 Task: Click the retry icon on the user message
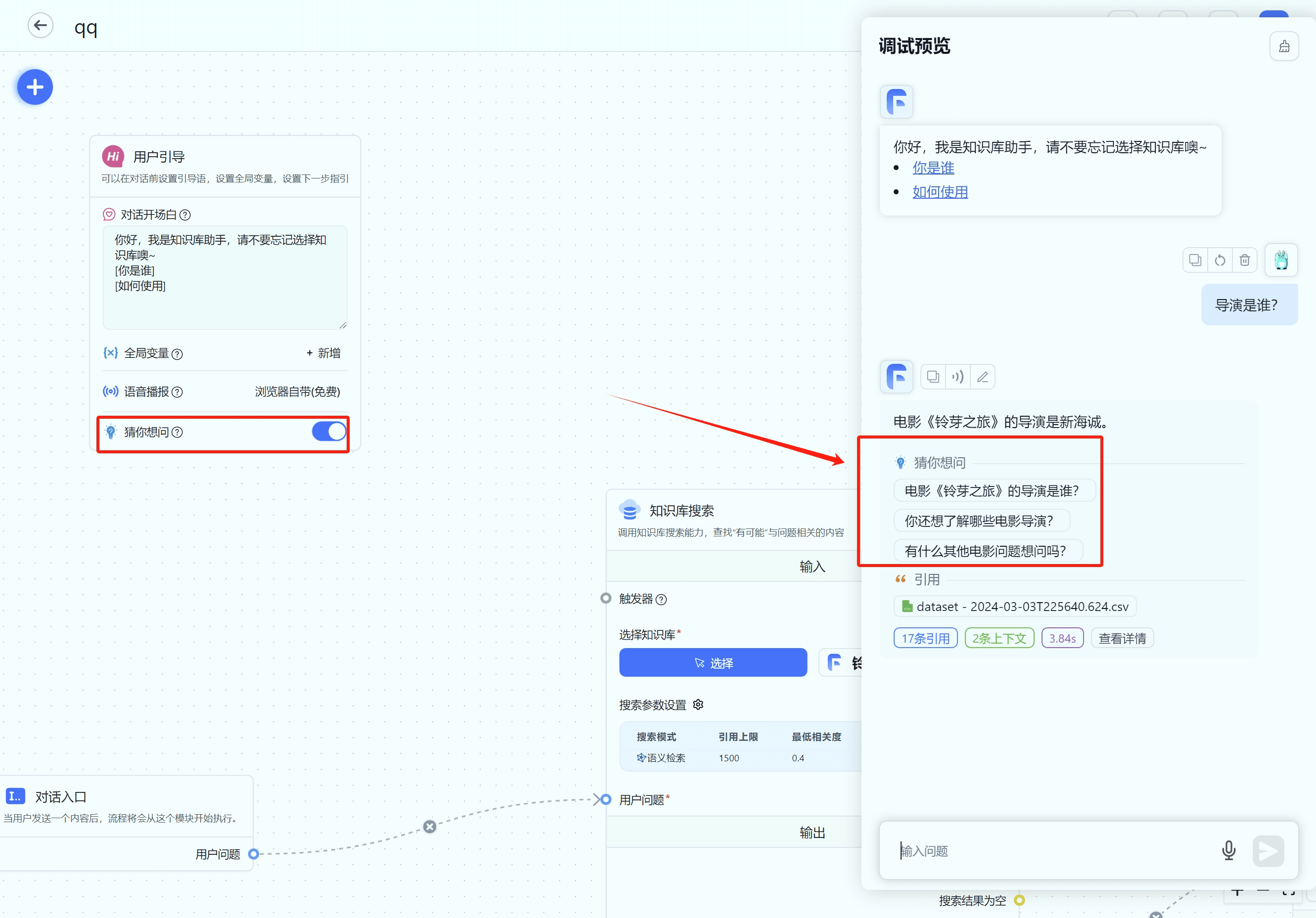point(1220,260)
